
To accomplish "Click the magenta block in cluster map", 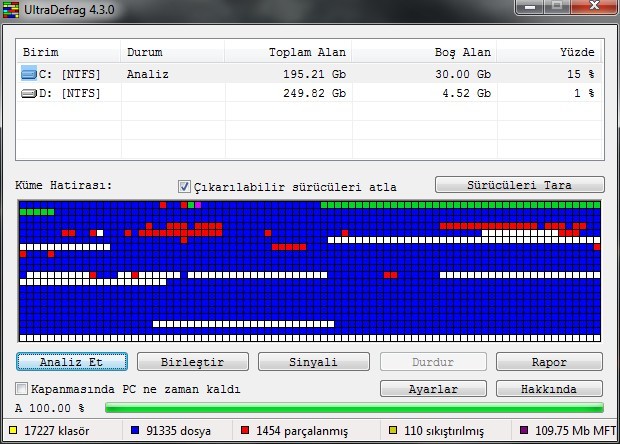I will click(198, 205).
